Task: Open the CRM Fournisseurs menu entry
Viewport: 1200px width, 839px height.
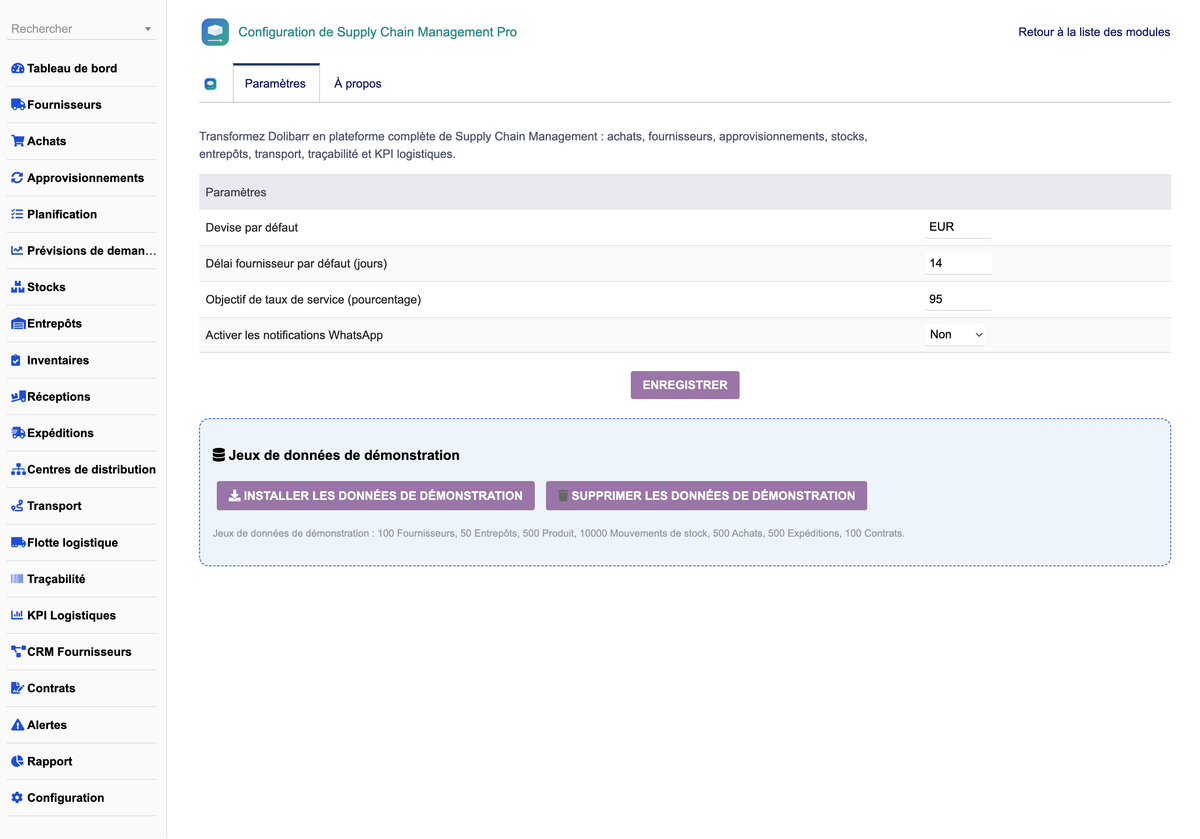Action: click(79, 652)
